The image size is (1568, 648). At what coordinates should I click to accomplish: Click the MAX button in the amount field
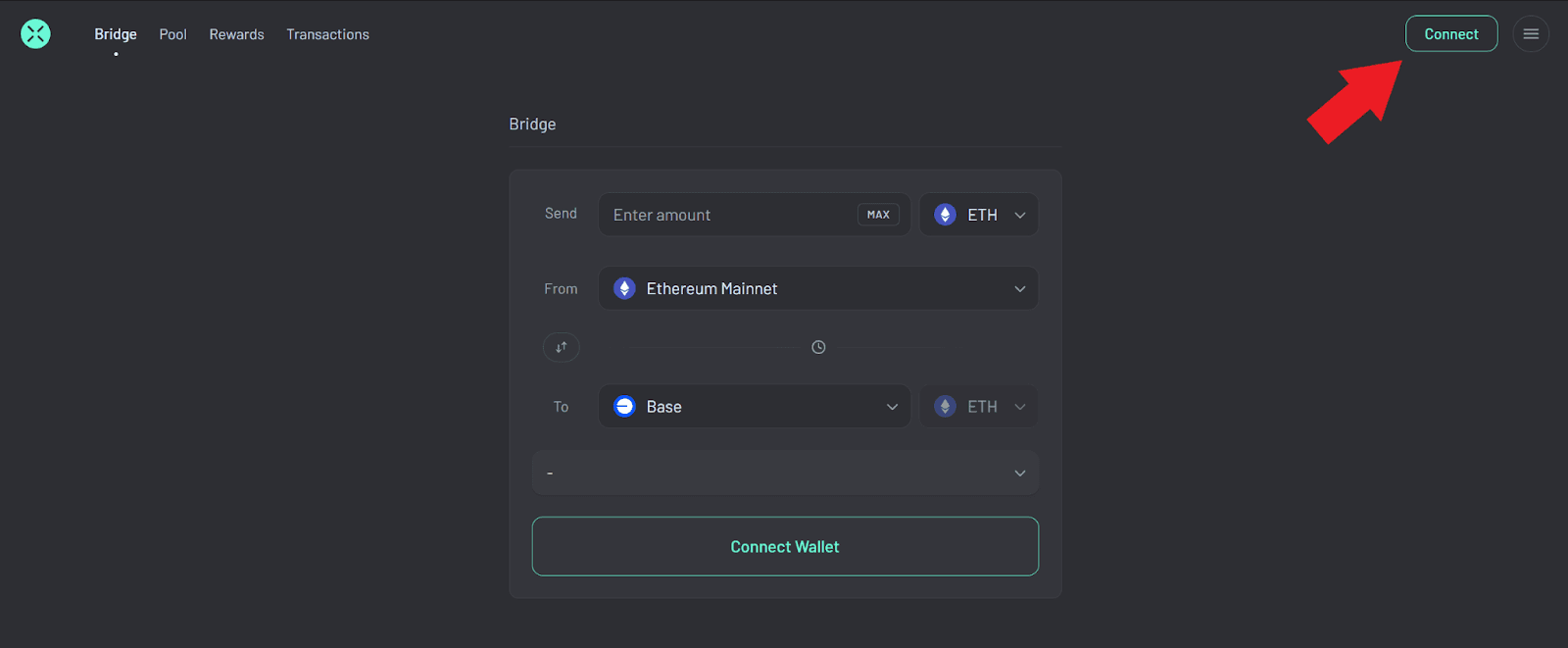877,214
